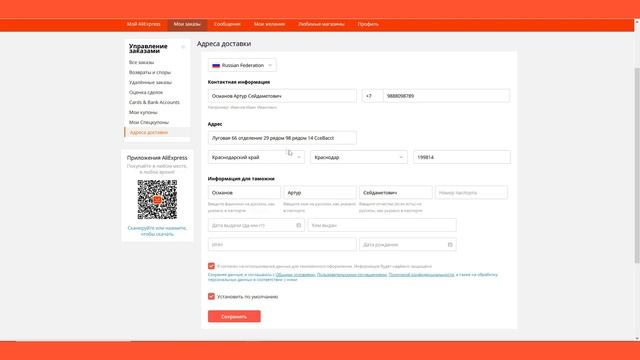The width and height of the screenshot is (640, 360).
Task: Click the Russian flag icon
Action: click(216, 65)
